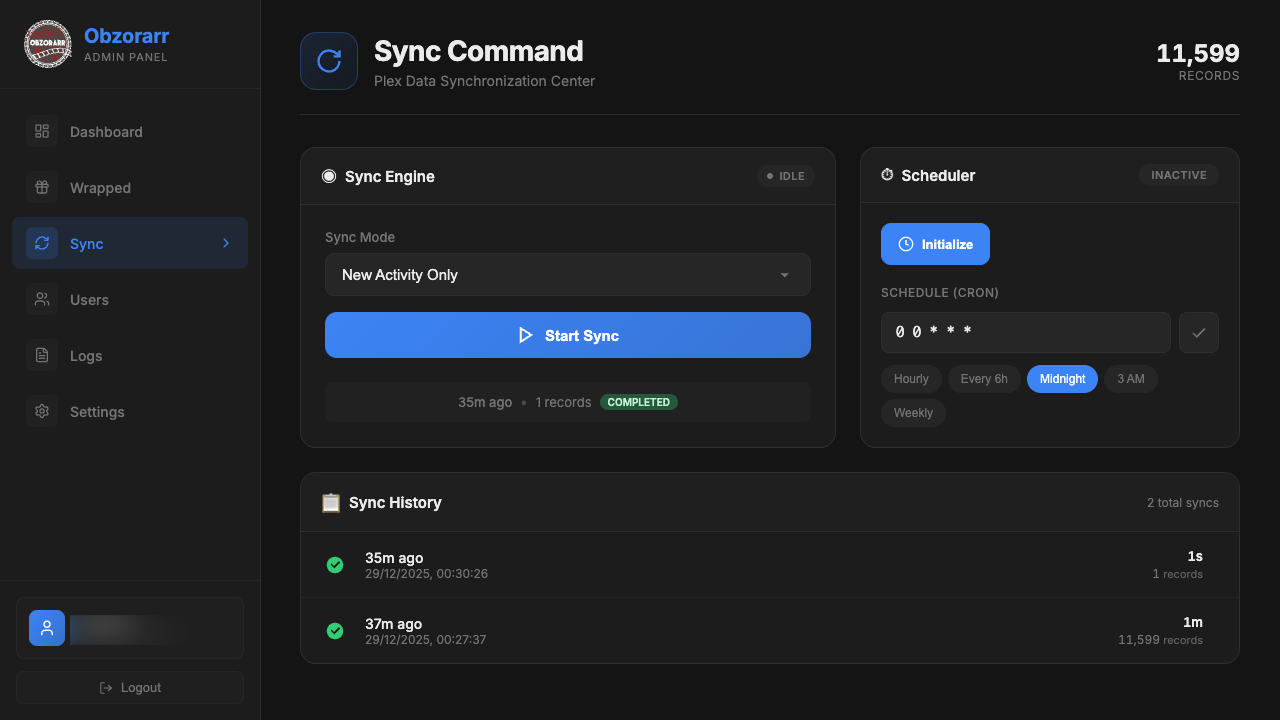The width and height of the screenshot is (1280, 720).
Task: Click the 1s duration value
Action: [1195, 556]
